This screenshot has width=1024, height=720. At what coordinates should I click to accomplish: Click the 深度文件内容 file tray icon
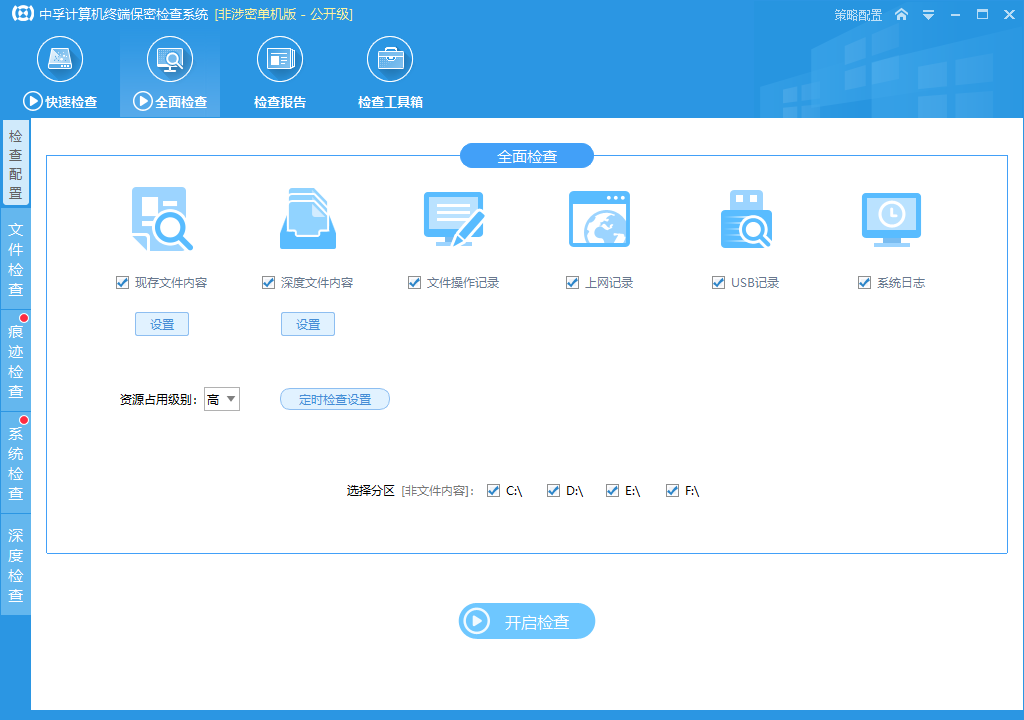(x=308, y=219)
